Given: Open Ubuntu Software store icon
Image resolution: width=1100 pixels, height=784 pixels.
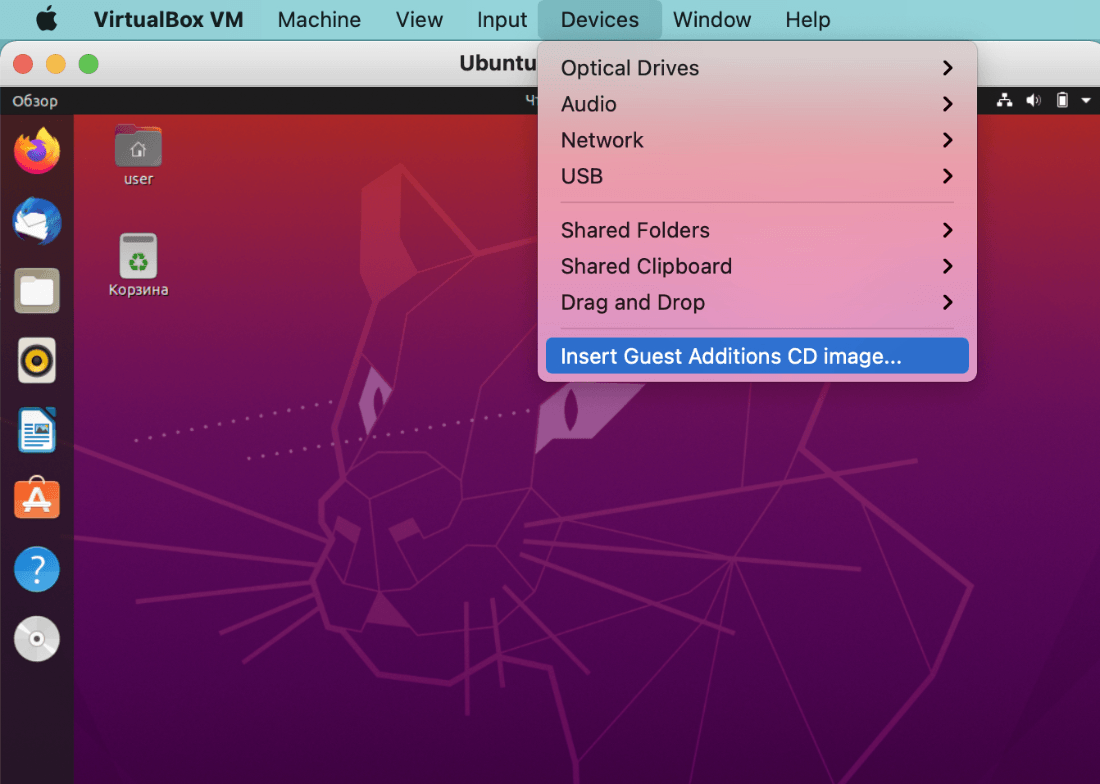Looking at the screenshot, I should coord(37,499).
